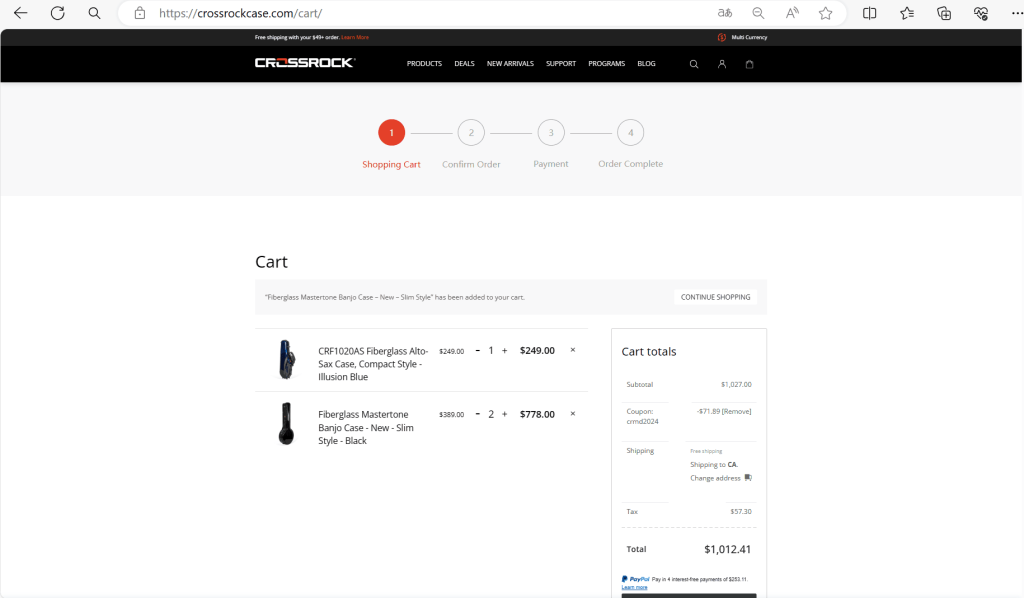The height and width of the screenshot is (598, 1024).
Task: Toggle split screen browser icon
Action: 869,13
